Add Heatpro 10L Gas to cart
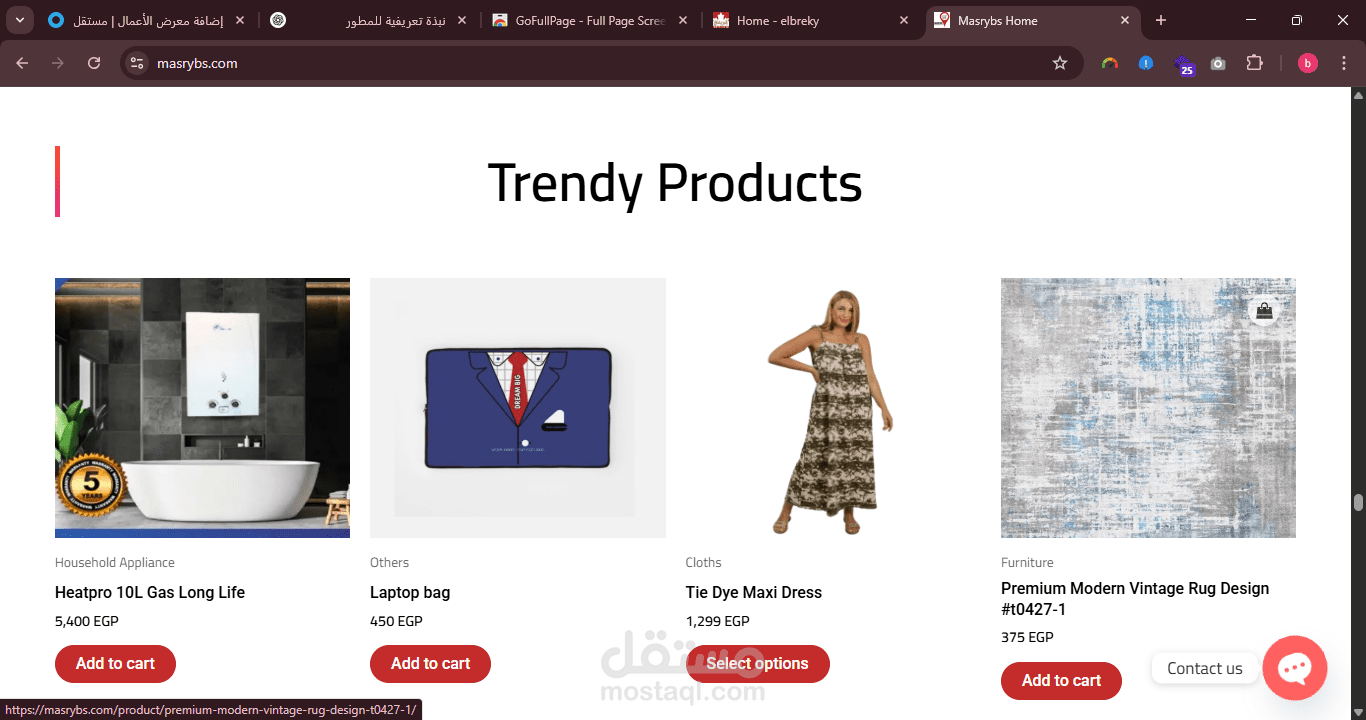 click(x=115, y=664)
